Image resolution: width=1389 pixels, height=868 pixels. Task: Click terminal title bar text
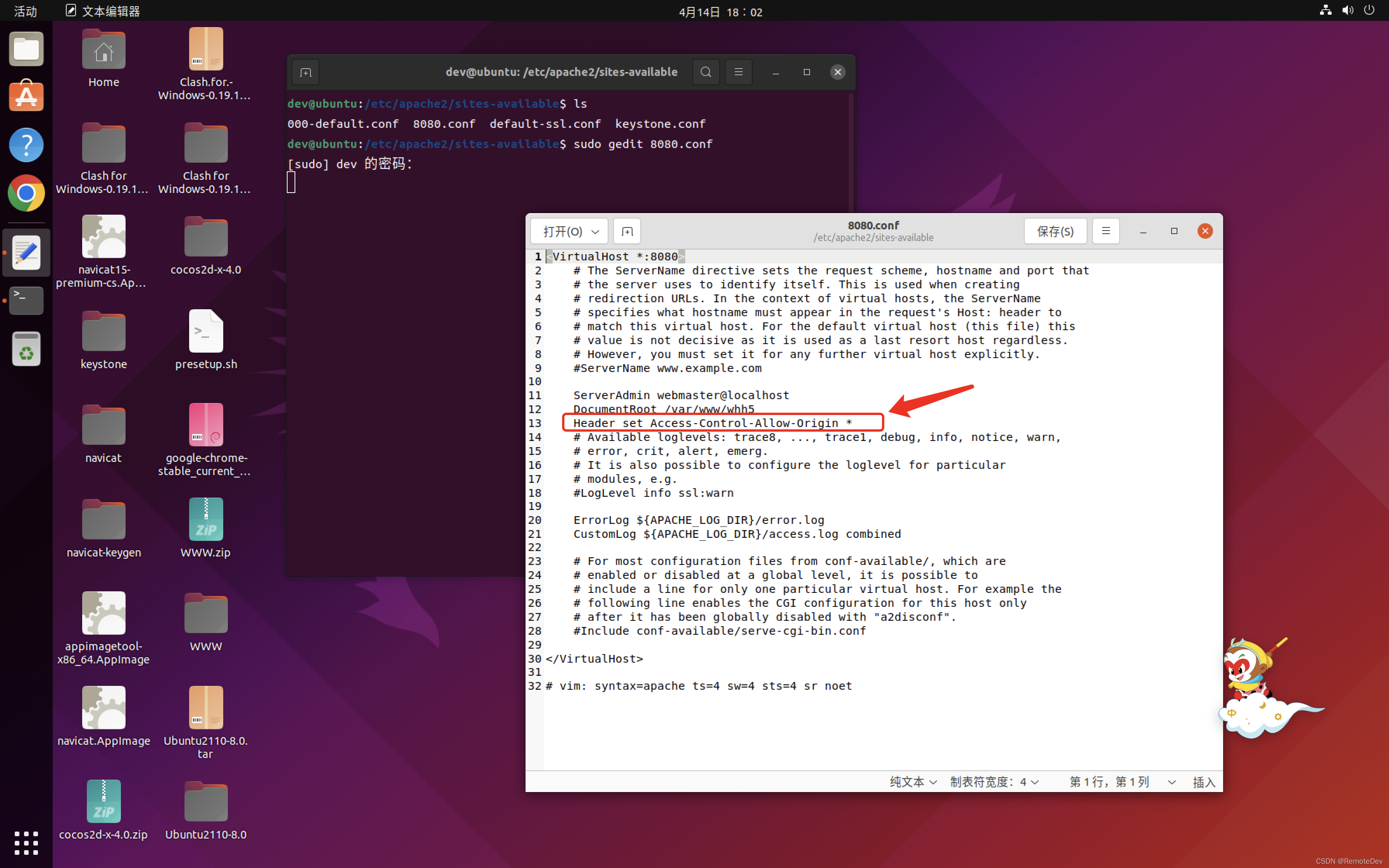[x=561, y=72]
